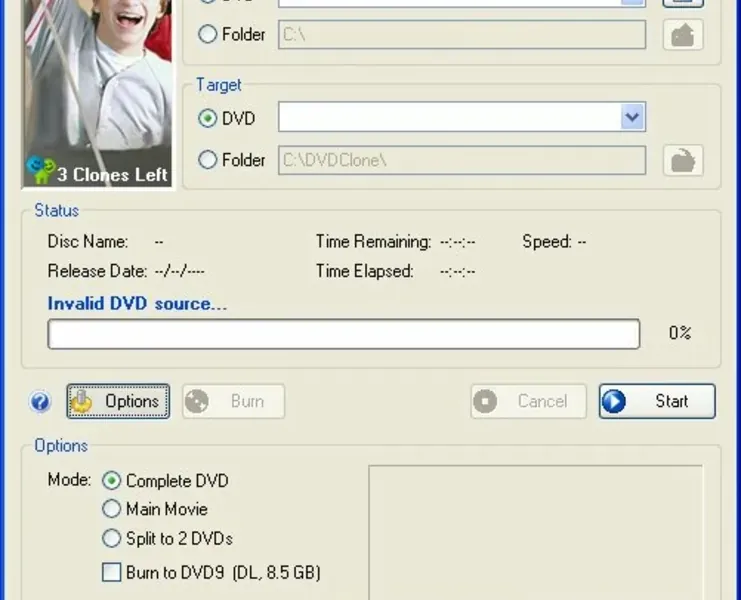Click the disabled Burn button
The height and width of the screenshot is (600, 741).
[234, 401]
